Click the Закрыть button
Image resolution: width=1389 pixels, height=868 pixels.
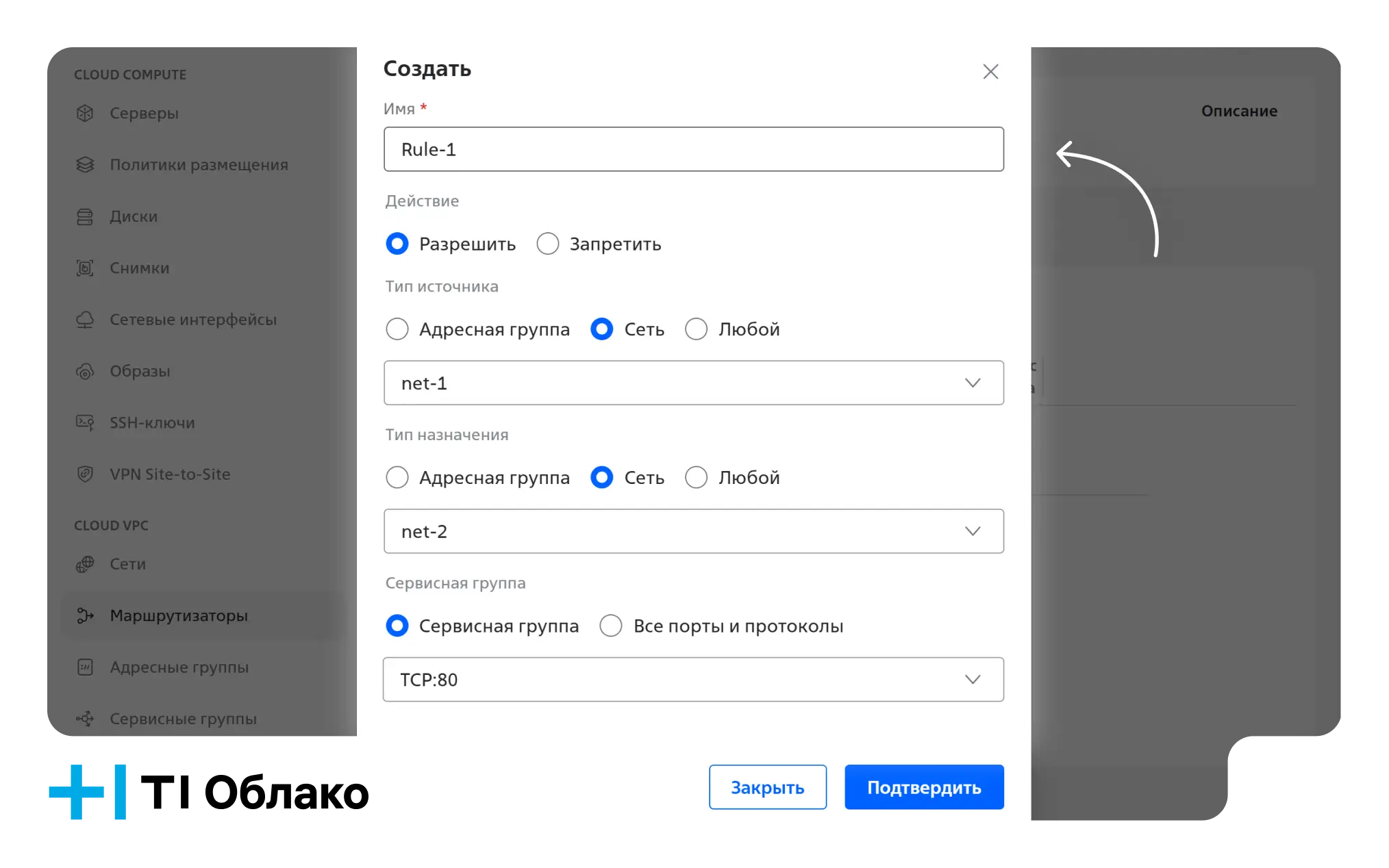point(768,787)
